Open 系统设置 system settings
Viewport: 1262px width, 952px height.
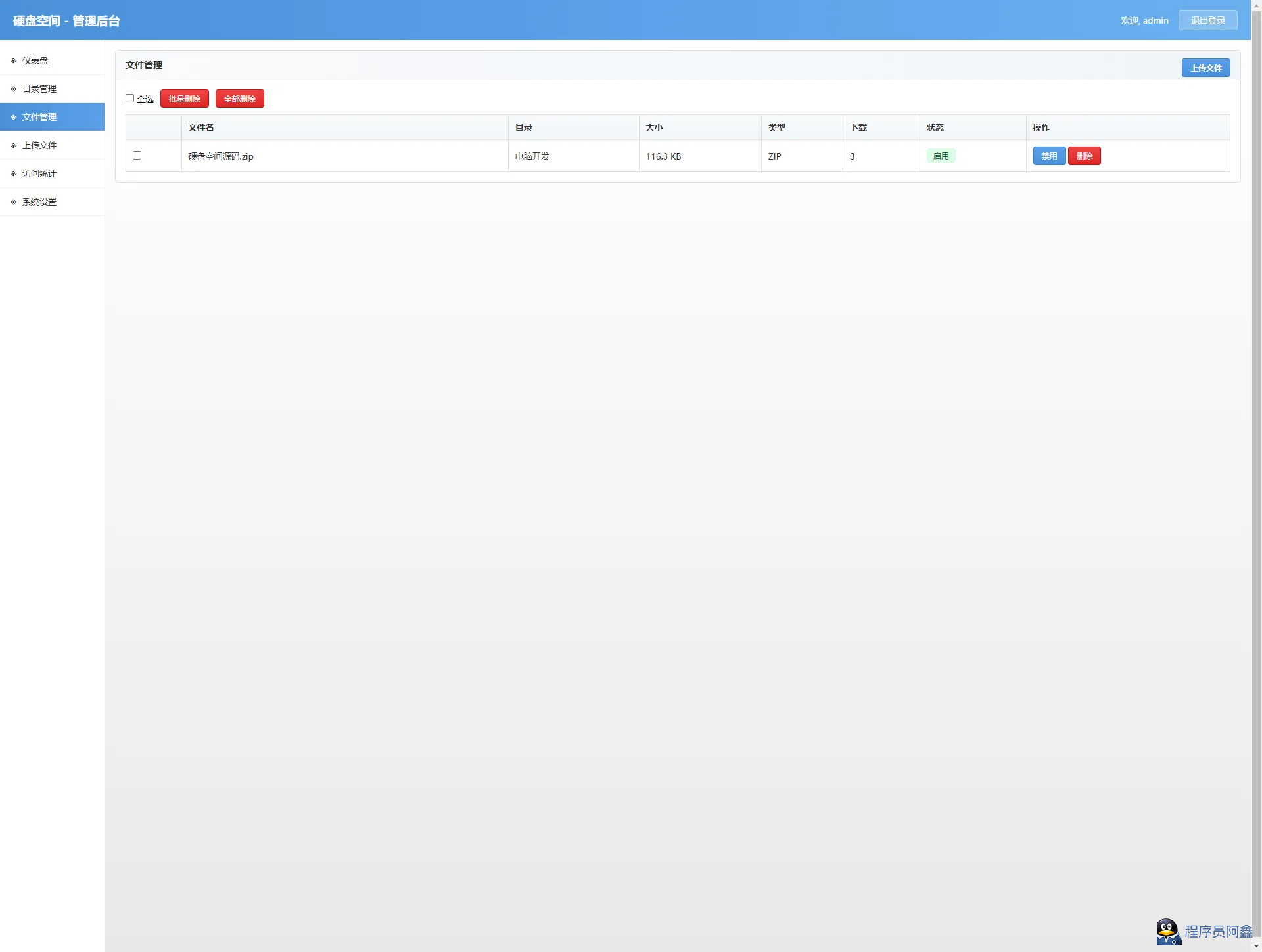tap(39, 202)
